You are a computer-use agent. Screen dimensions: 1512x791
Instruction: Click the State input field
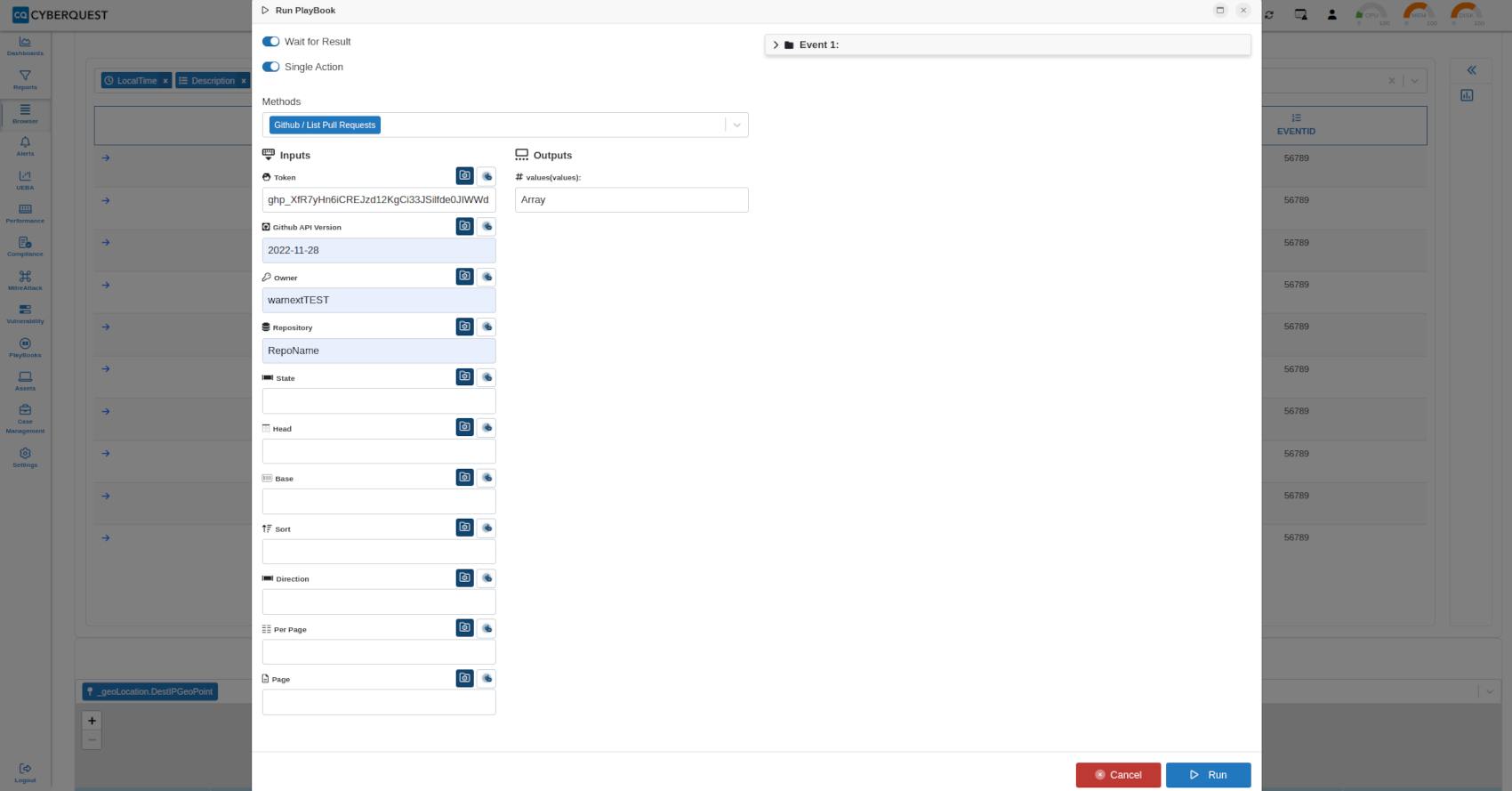(x=379, y=400)
